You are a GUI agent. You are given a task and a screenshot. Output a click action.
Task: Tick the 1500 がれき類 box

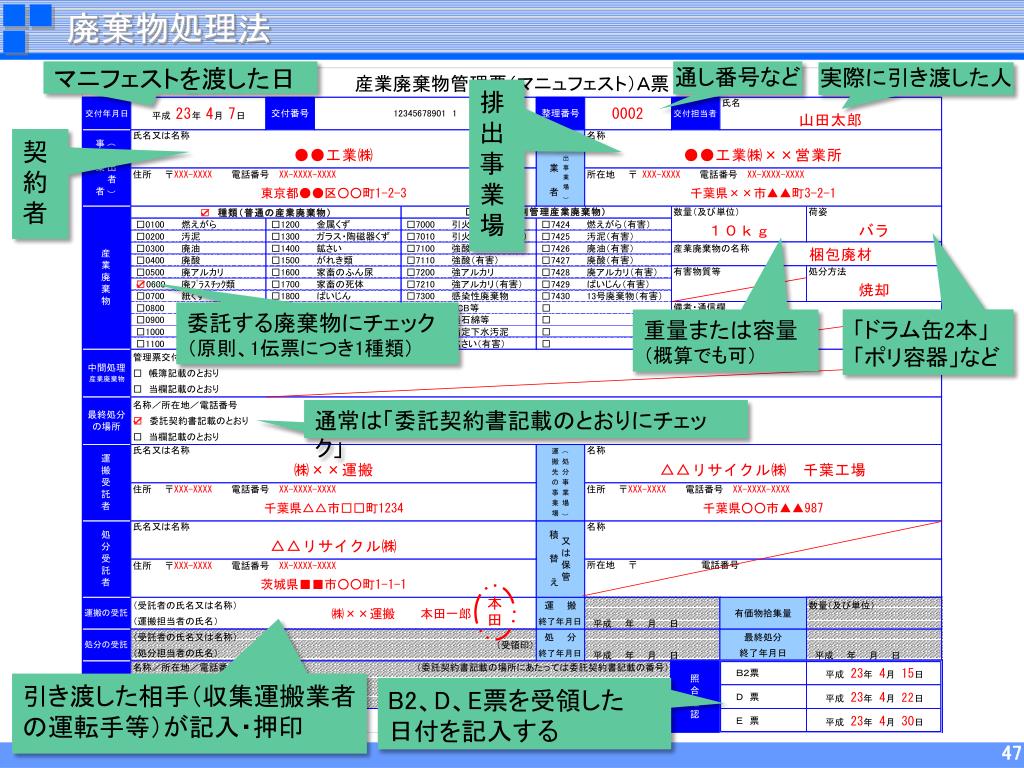point(276,261)
